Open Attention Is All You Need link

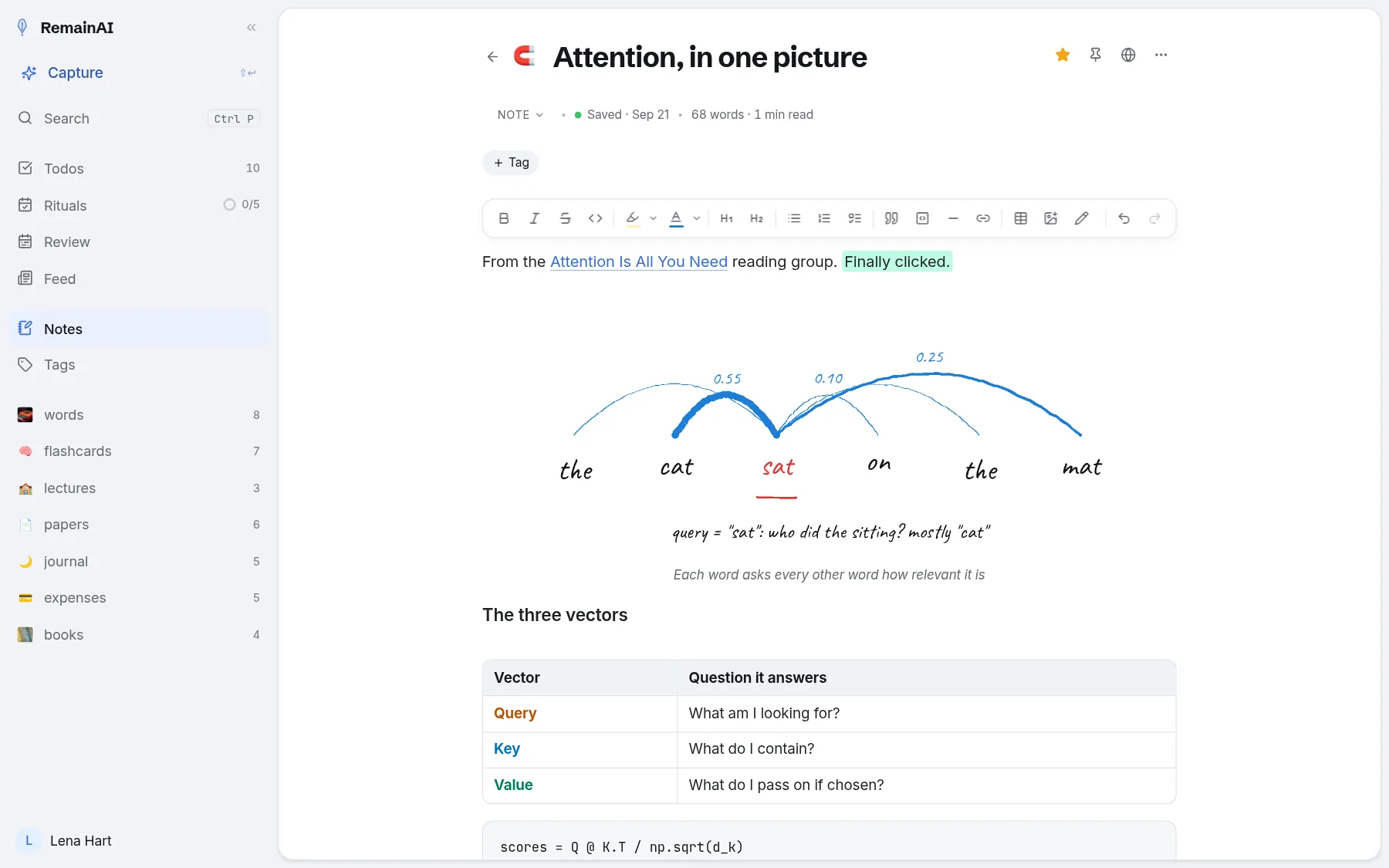tap(639, 262)
